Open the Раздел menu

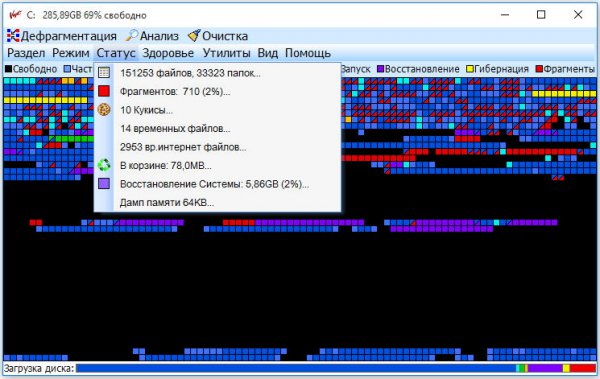coord(26,53)
